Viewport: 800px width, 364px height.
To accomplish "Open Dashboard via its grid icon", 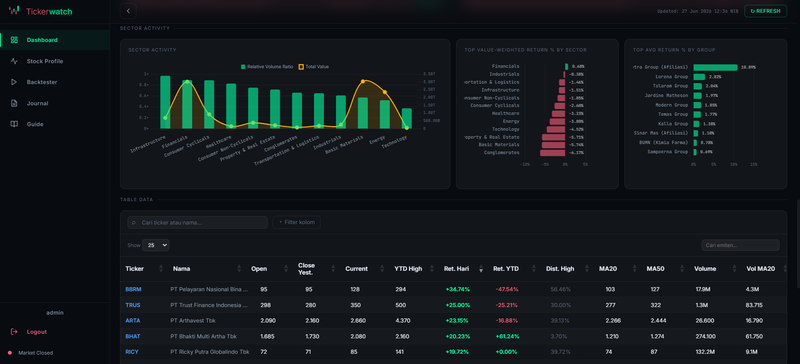I will 14,40.
